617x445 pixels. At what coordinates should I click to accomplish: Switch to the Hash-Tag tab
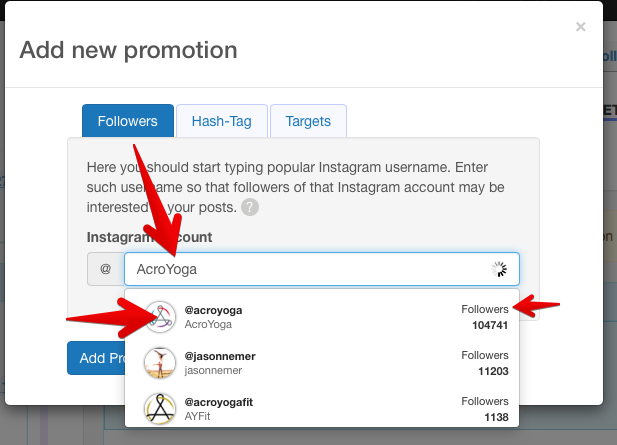pos(222,121)
